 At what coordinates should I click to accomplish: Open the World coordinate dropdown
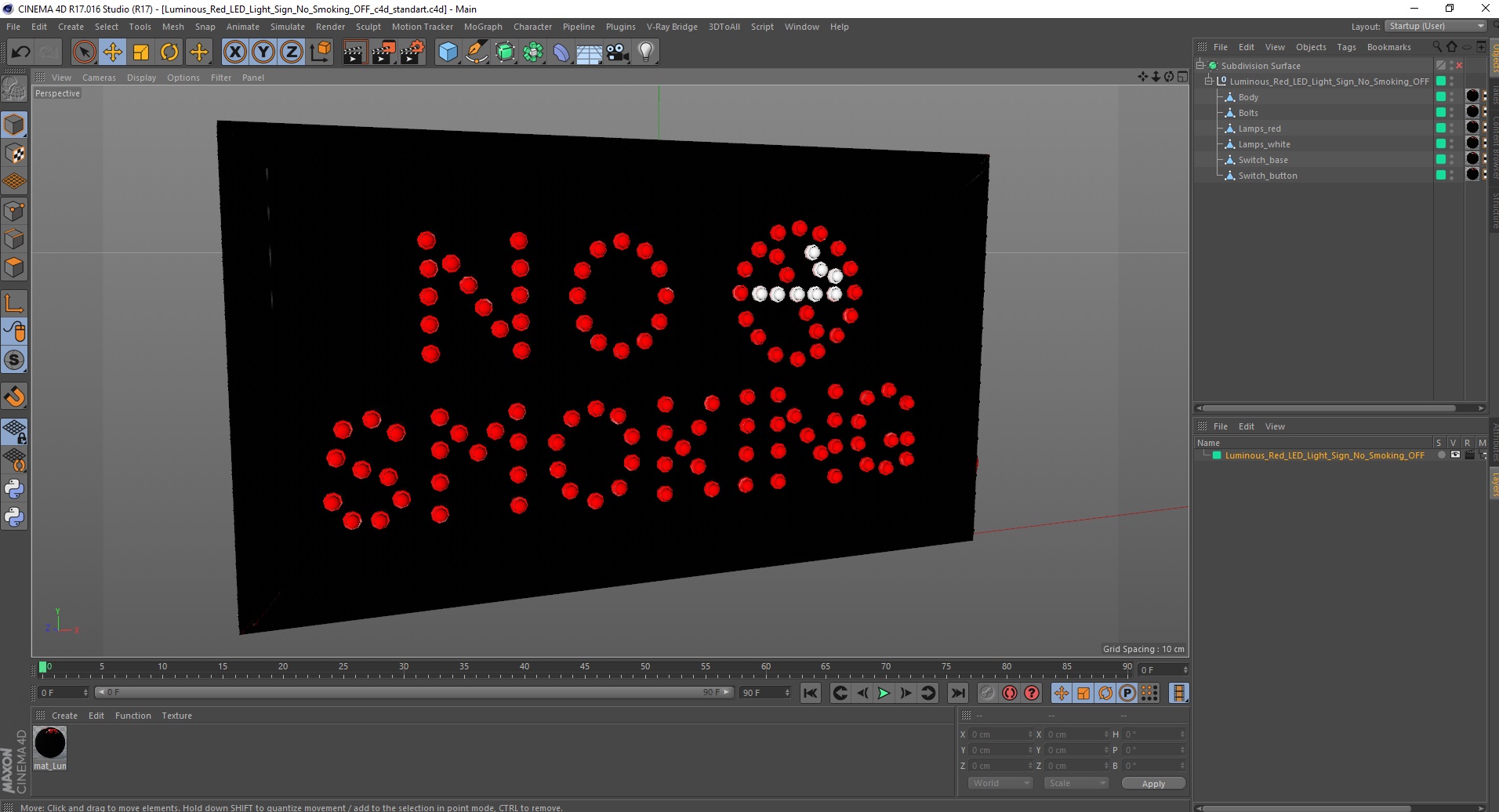[1000, 783]
